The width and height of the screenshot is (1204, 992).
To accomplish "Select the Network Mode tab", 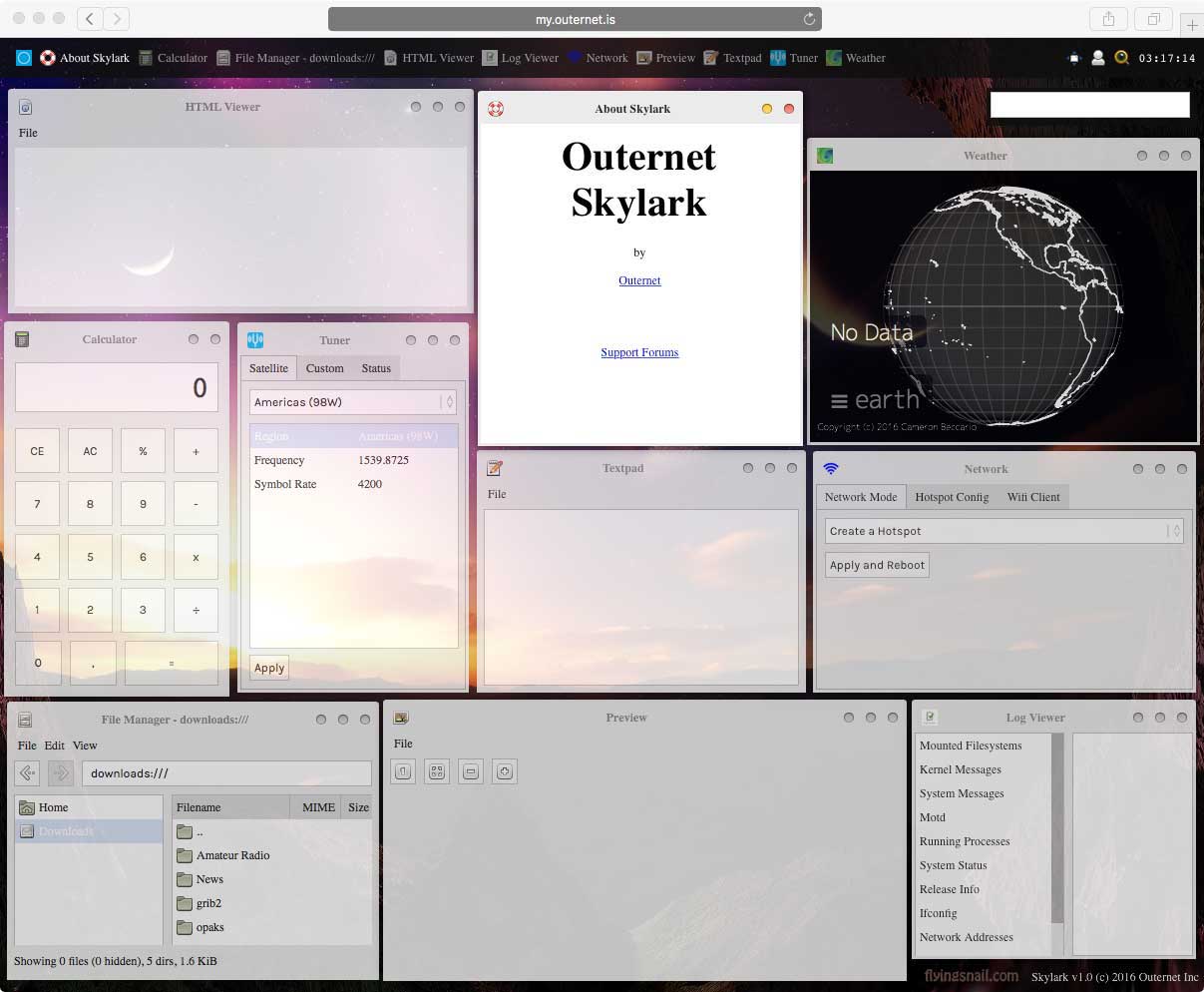I will (861, 497).
